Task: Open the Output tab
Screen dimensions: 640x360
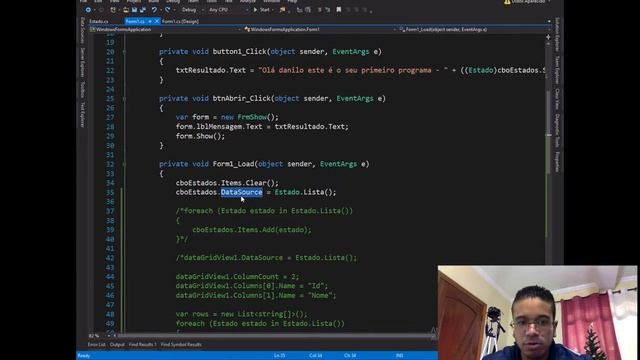Action: (x=117, y=344)
